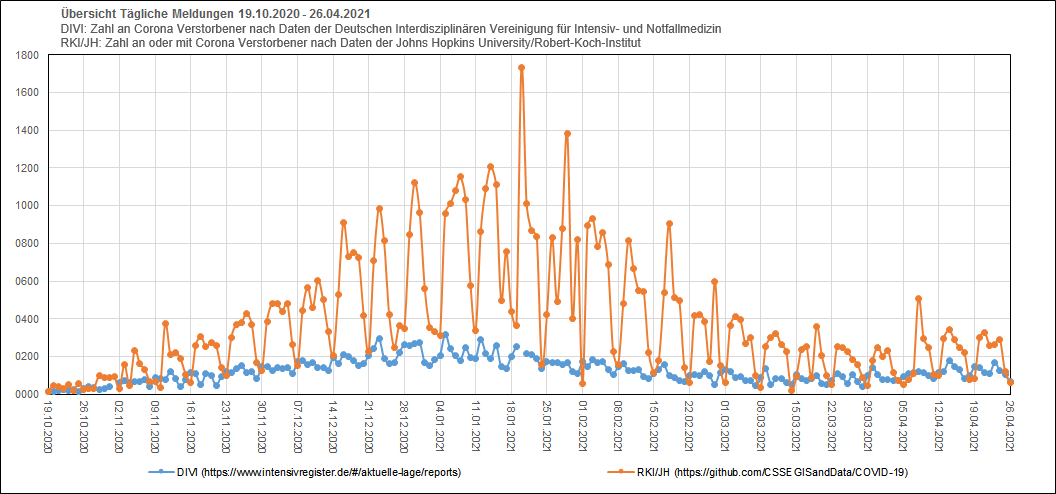Click x-axis date 08.03.2021

tap(762, 427)
